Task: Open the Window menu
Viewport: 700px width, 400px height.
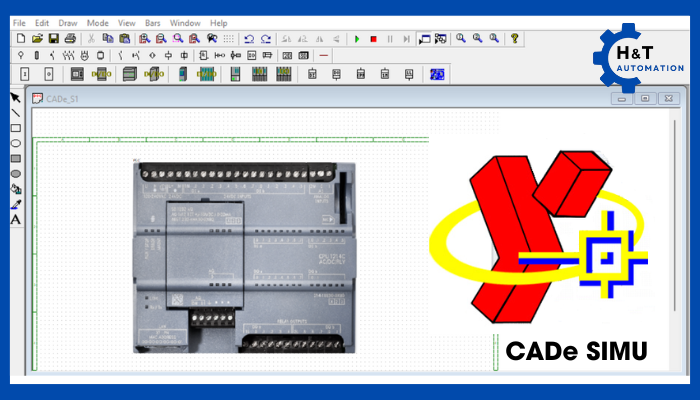Action: tap(185, 22)
